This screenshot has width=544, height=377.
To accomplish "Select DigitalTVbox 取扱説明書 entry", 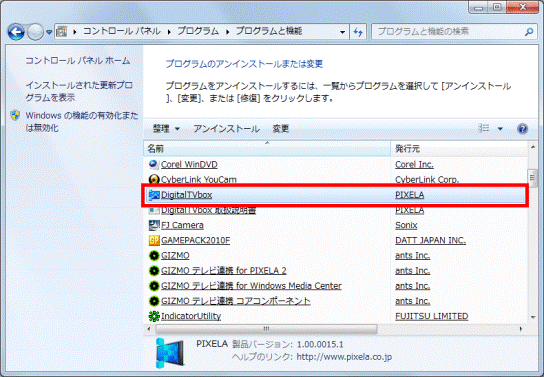I will point(208,210).
